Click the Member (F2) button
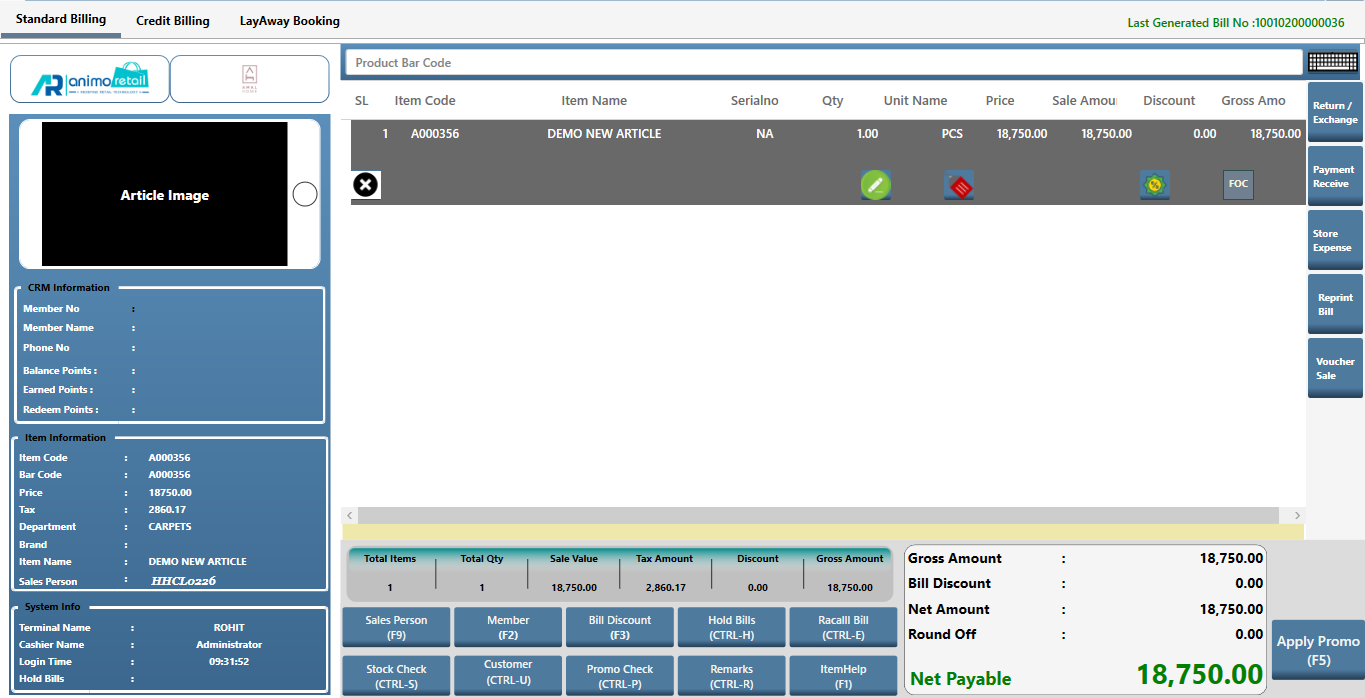Image resolution: width=1365 pixels, height=698 pixels. click(508, 627)
